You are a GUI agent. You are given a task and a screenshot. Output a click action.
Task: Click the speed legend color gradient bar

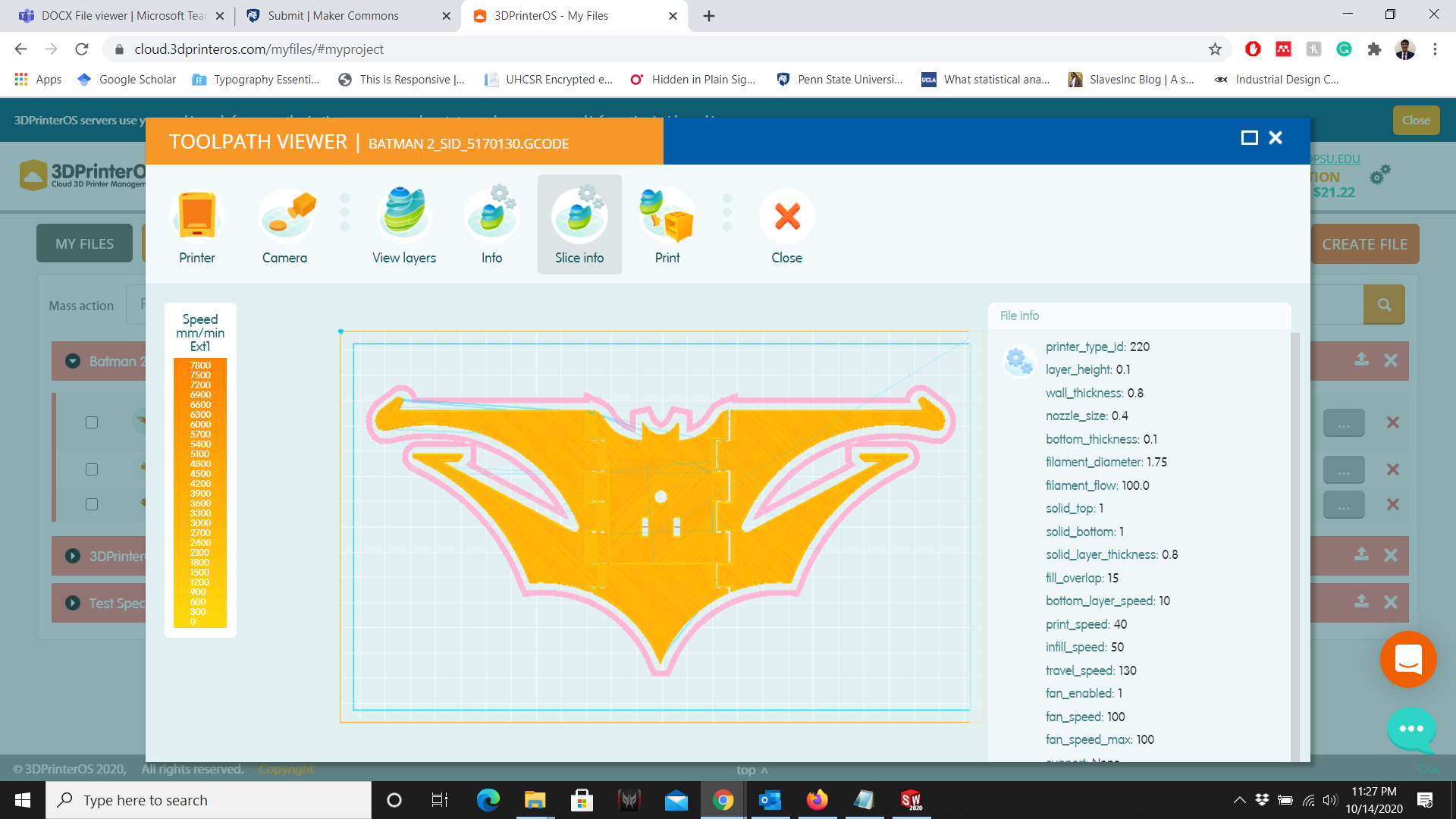[200, 493]
